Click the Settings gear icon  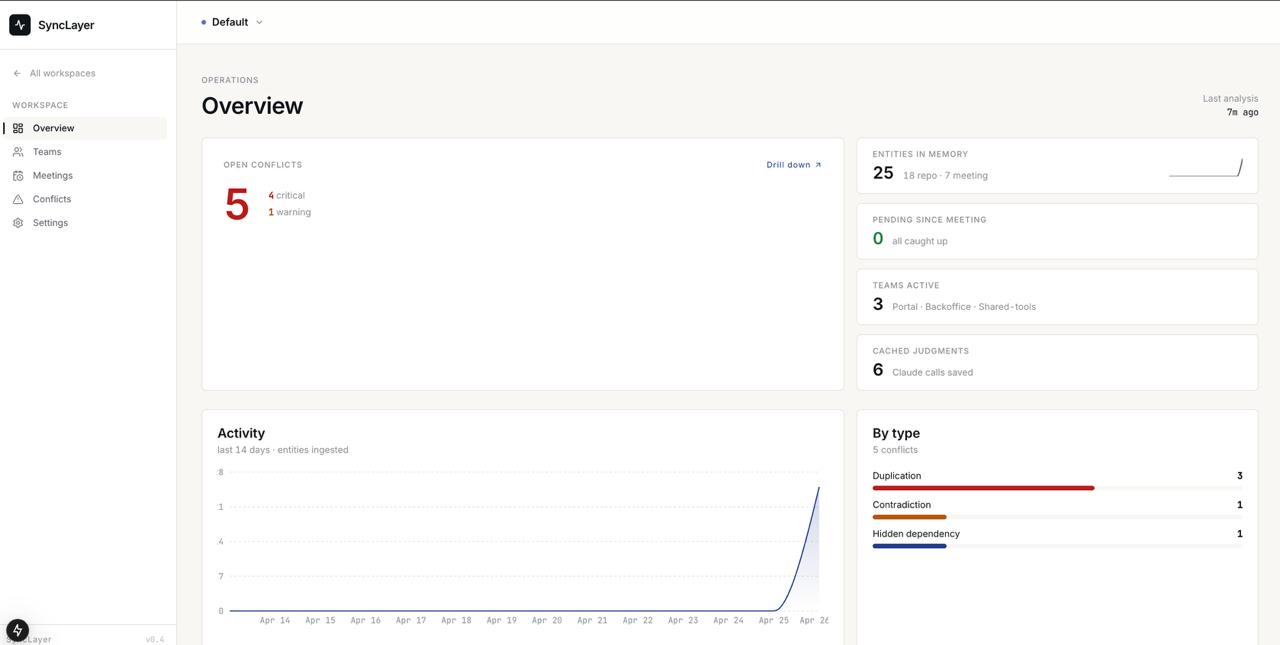[x=18, y=223]
